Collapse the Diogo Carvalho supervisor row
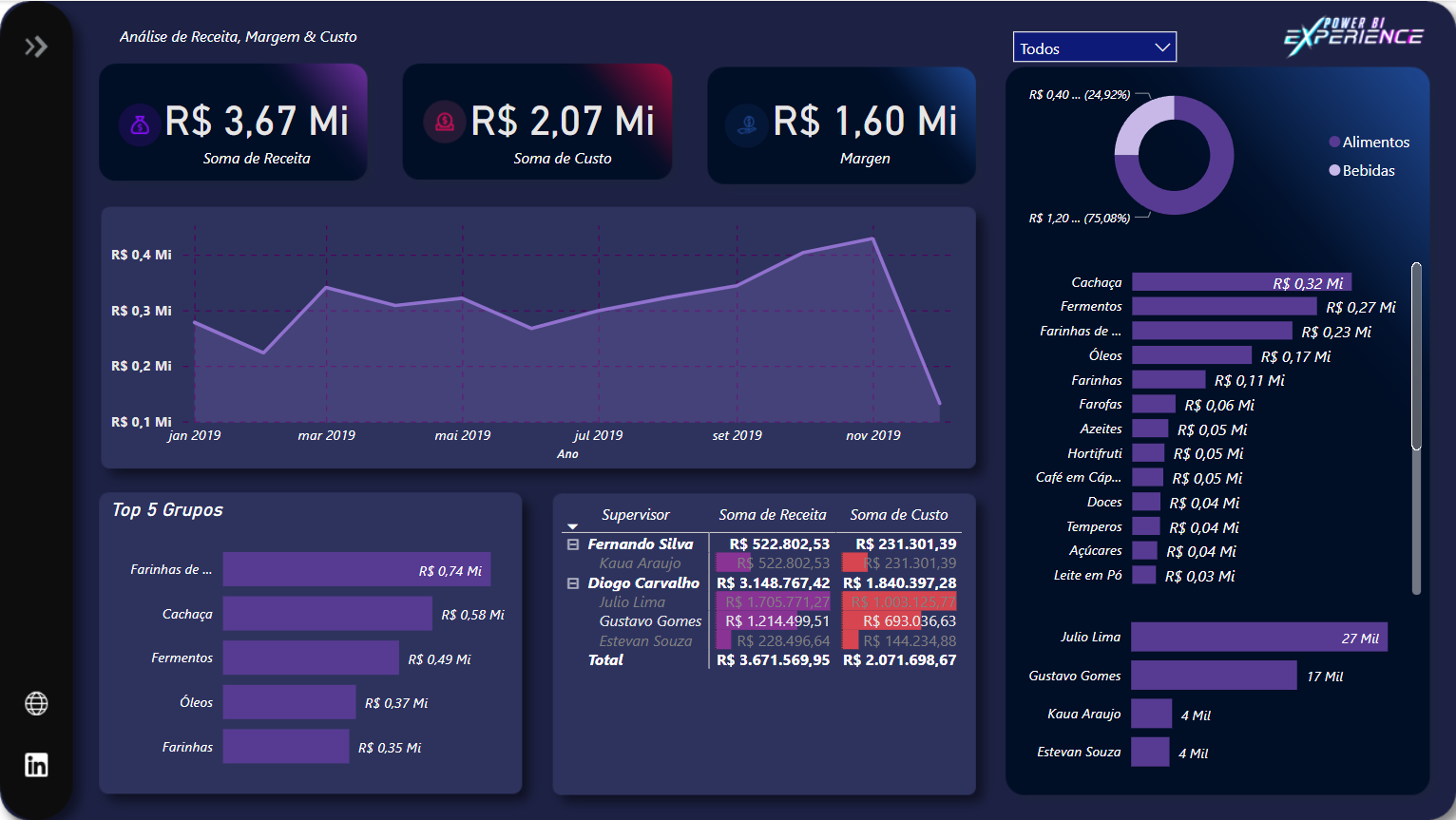Image resolution: width=1456 pixels, height=820 pixels. pyautogui.click(x=573, y=583)
